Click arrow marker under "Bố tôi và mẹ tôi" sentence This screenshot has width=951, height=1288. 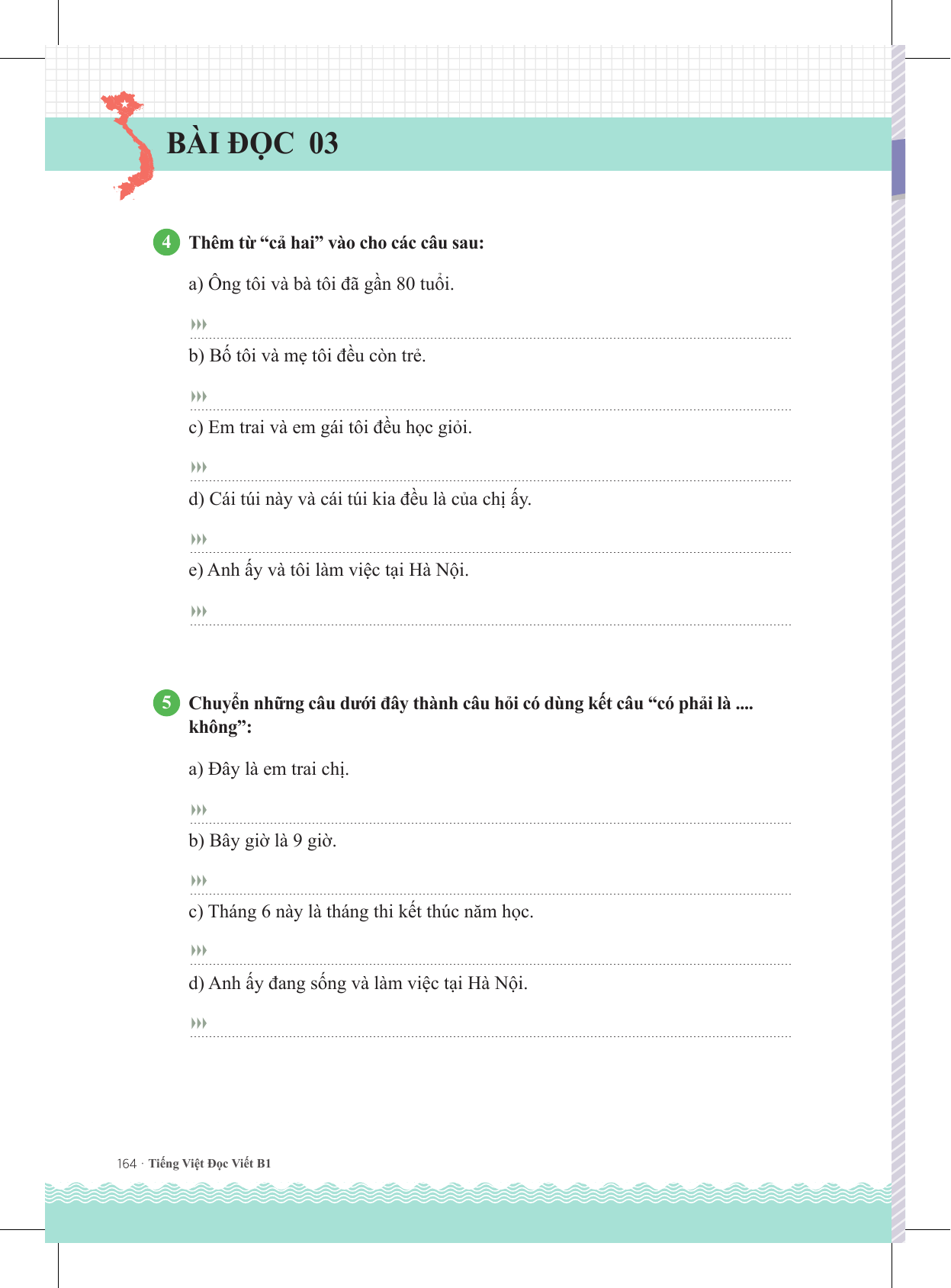pyautogui.click(x=199, y=397)
